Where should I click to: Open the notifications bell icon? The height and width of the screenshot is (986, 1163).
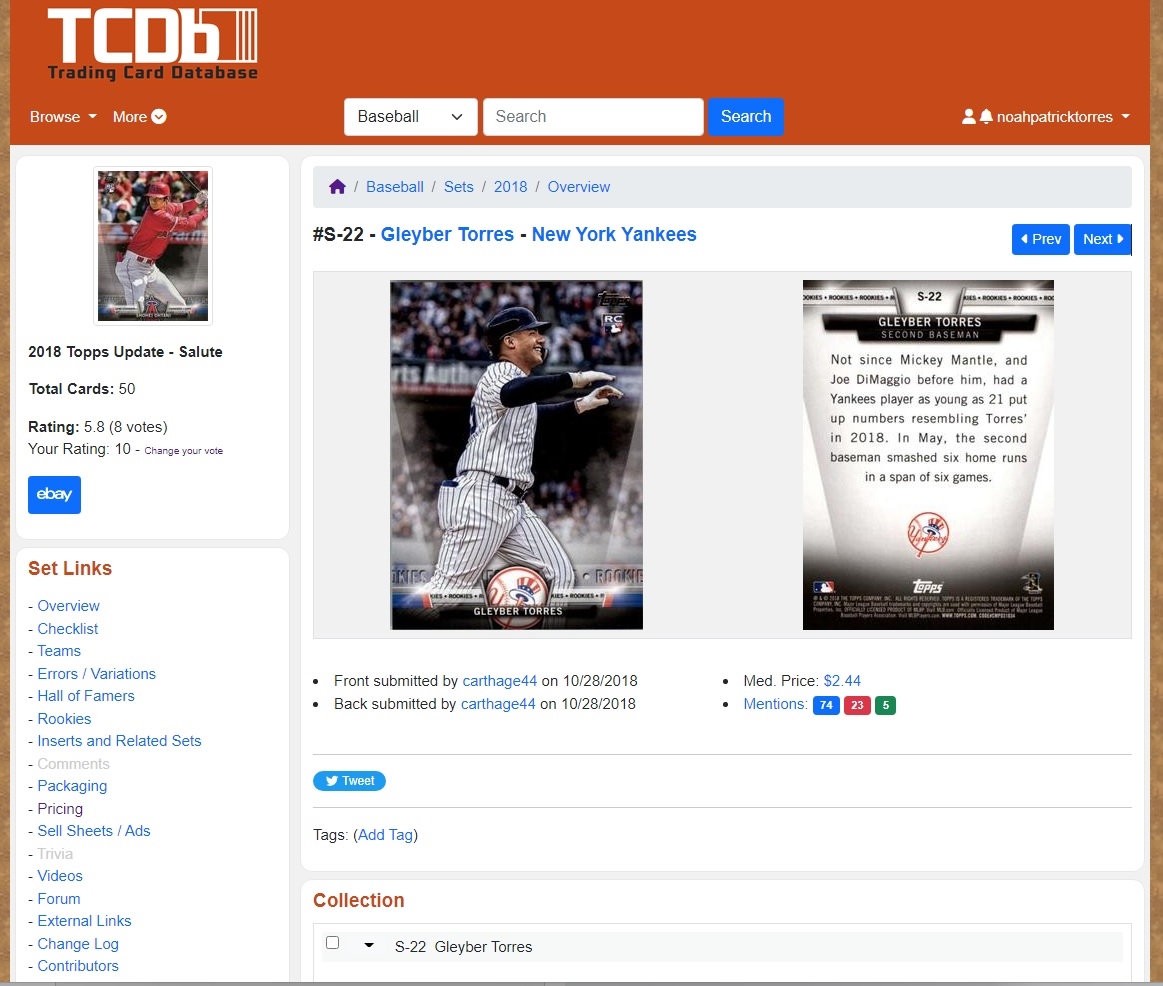pos(986,116)
